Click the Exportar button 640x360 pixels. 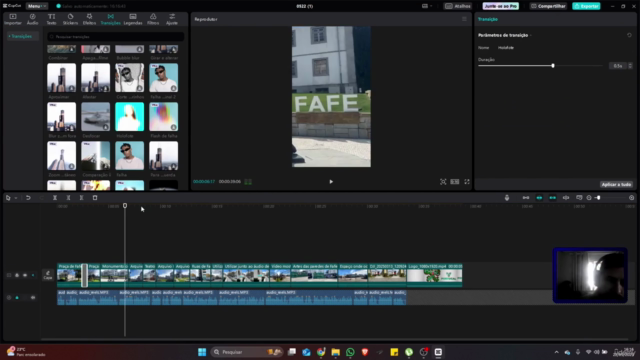[x=586, y=6]
